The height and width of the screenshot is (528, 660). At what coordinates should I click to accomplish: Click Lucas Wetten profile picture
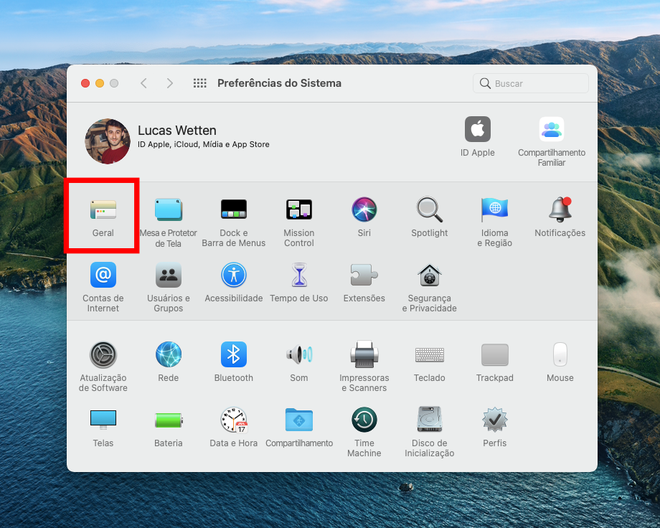[x=108, y=141]
